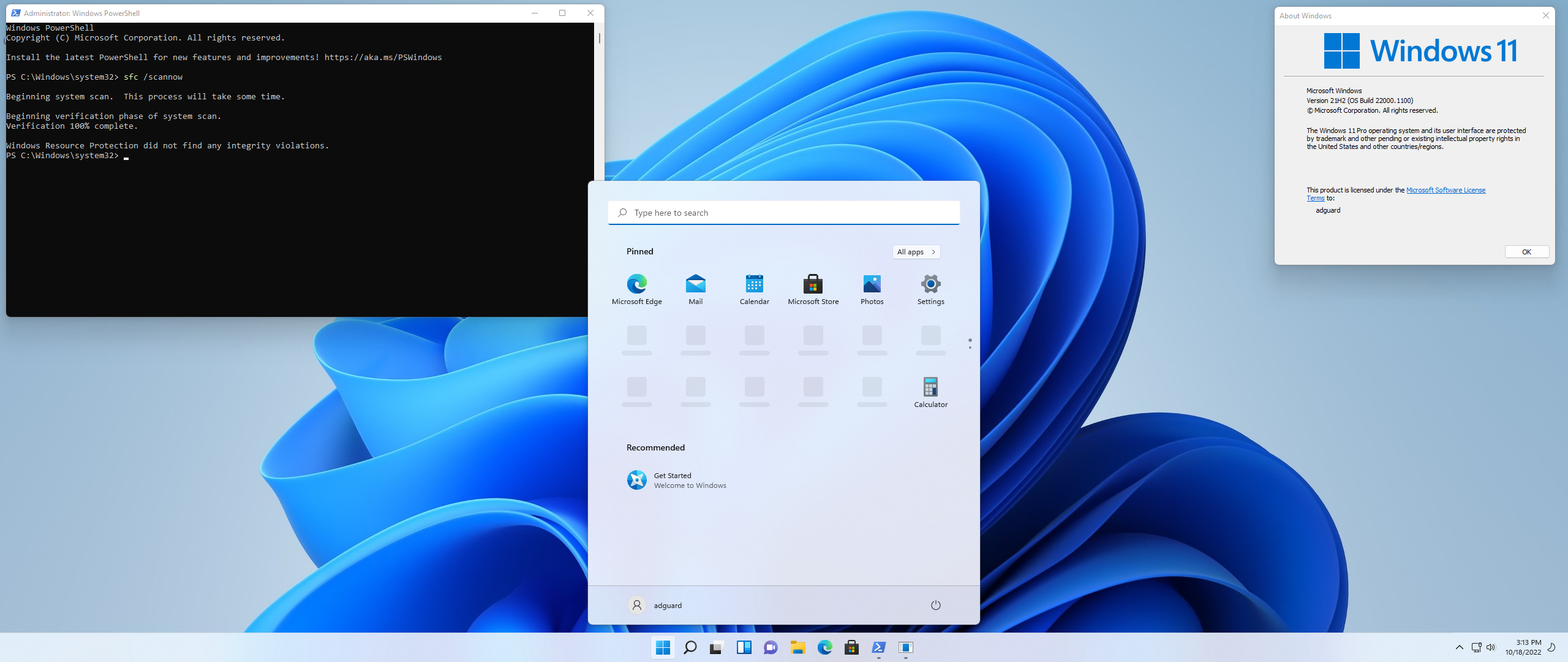Launch Calculator from pinned apps
The image size is (1568, 662).
(930, 392)
